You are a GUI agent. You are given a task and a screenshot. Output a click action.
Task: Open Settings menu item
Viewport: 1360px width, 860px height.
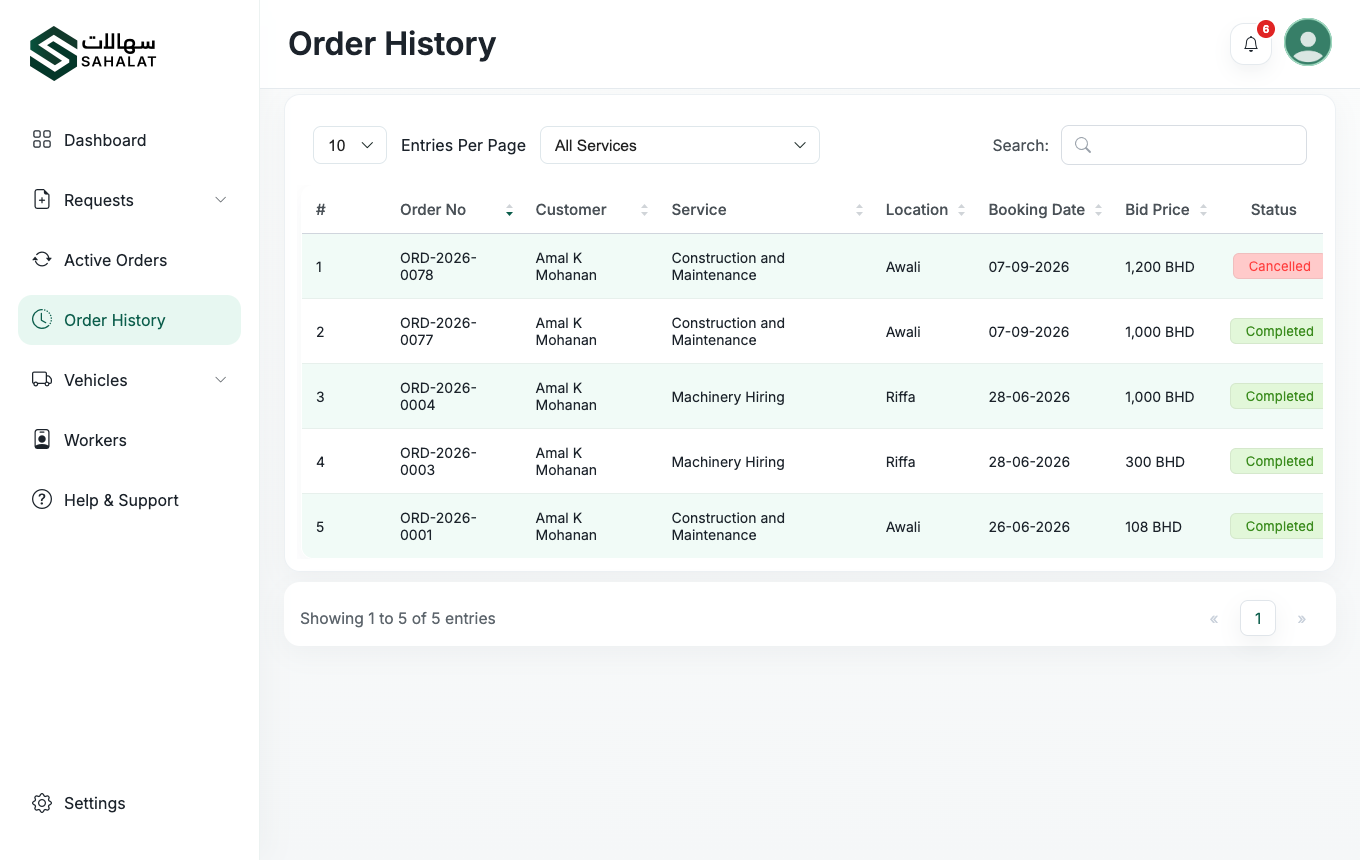pyautogui.click(x=130, y=803)
